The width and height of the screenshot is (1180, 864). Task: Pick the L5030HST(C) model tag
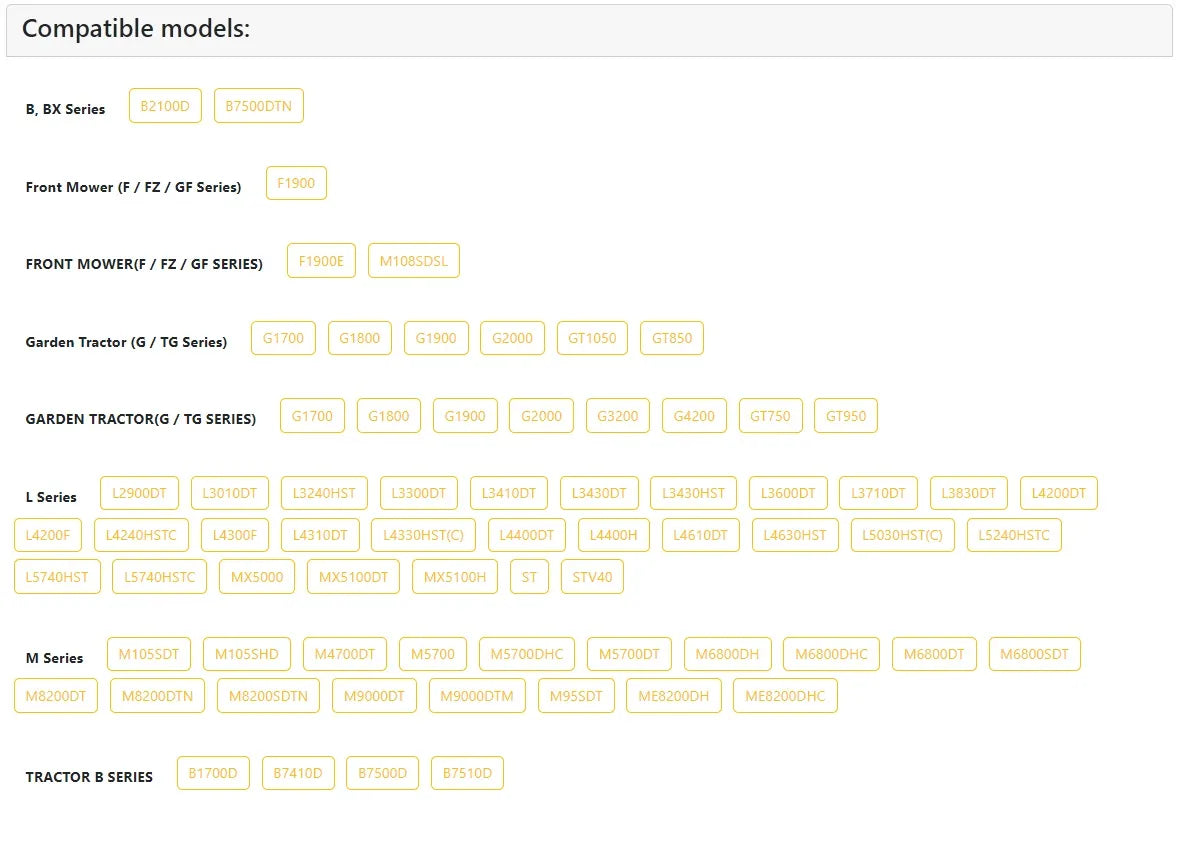coord(902,535)
